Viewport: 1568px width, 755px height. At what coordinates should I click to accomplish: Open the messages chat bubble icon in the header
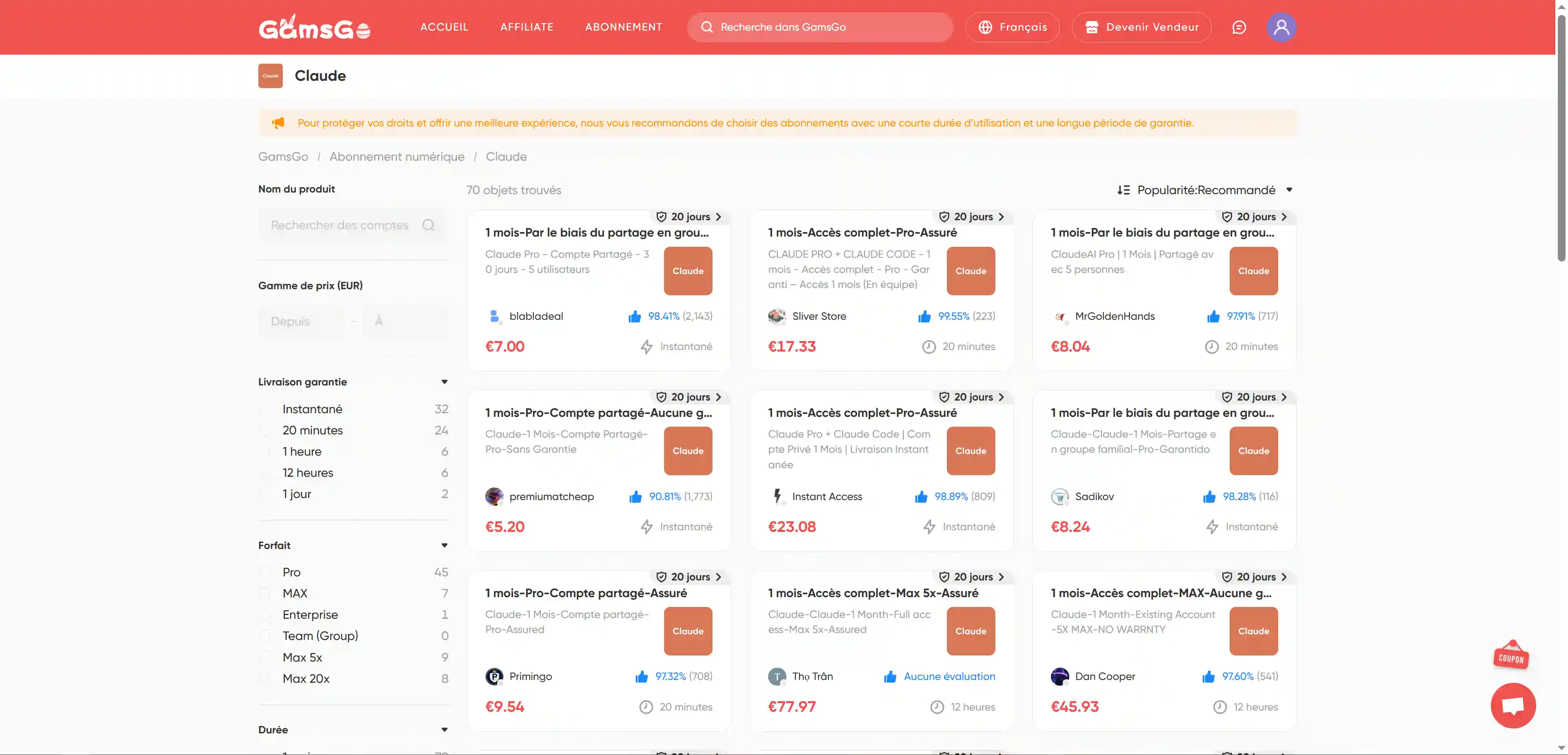[1239, 27]
